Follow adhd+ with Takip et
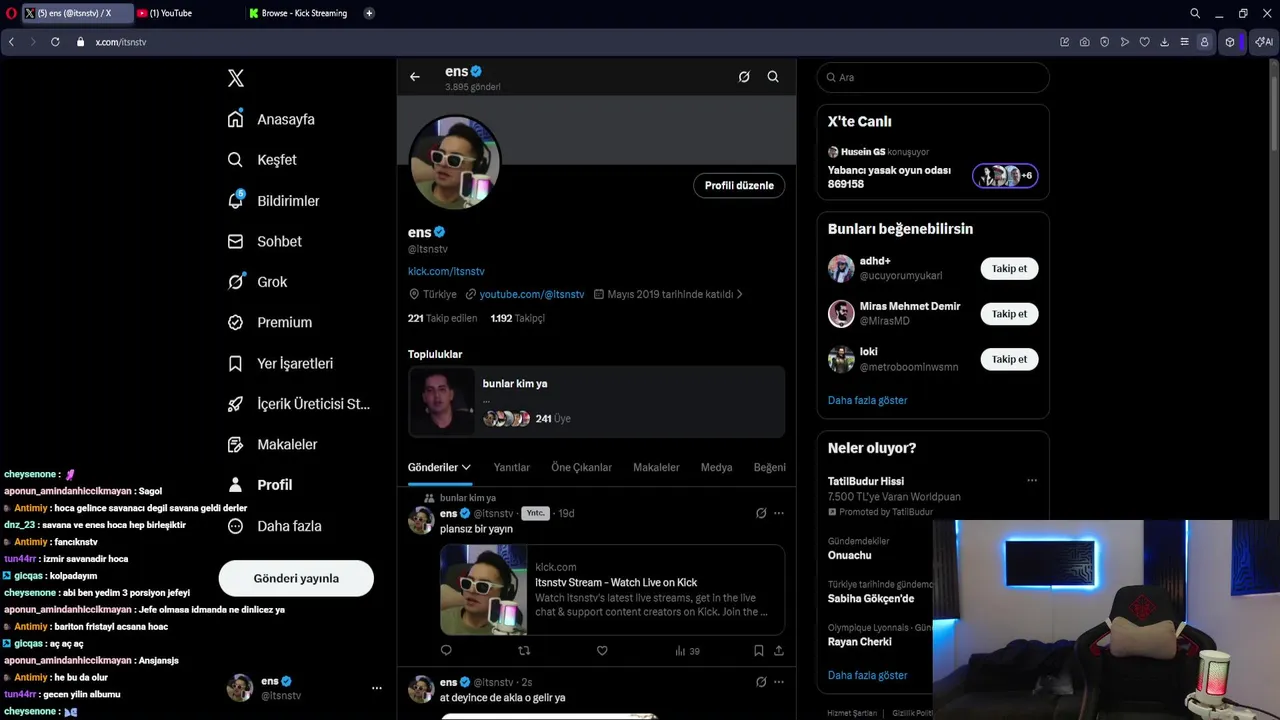Image resolution: width=1280 pixels, height=720 pixels. click(1009, 268)
